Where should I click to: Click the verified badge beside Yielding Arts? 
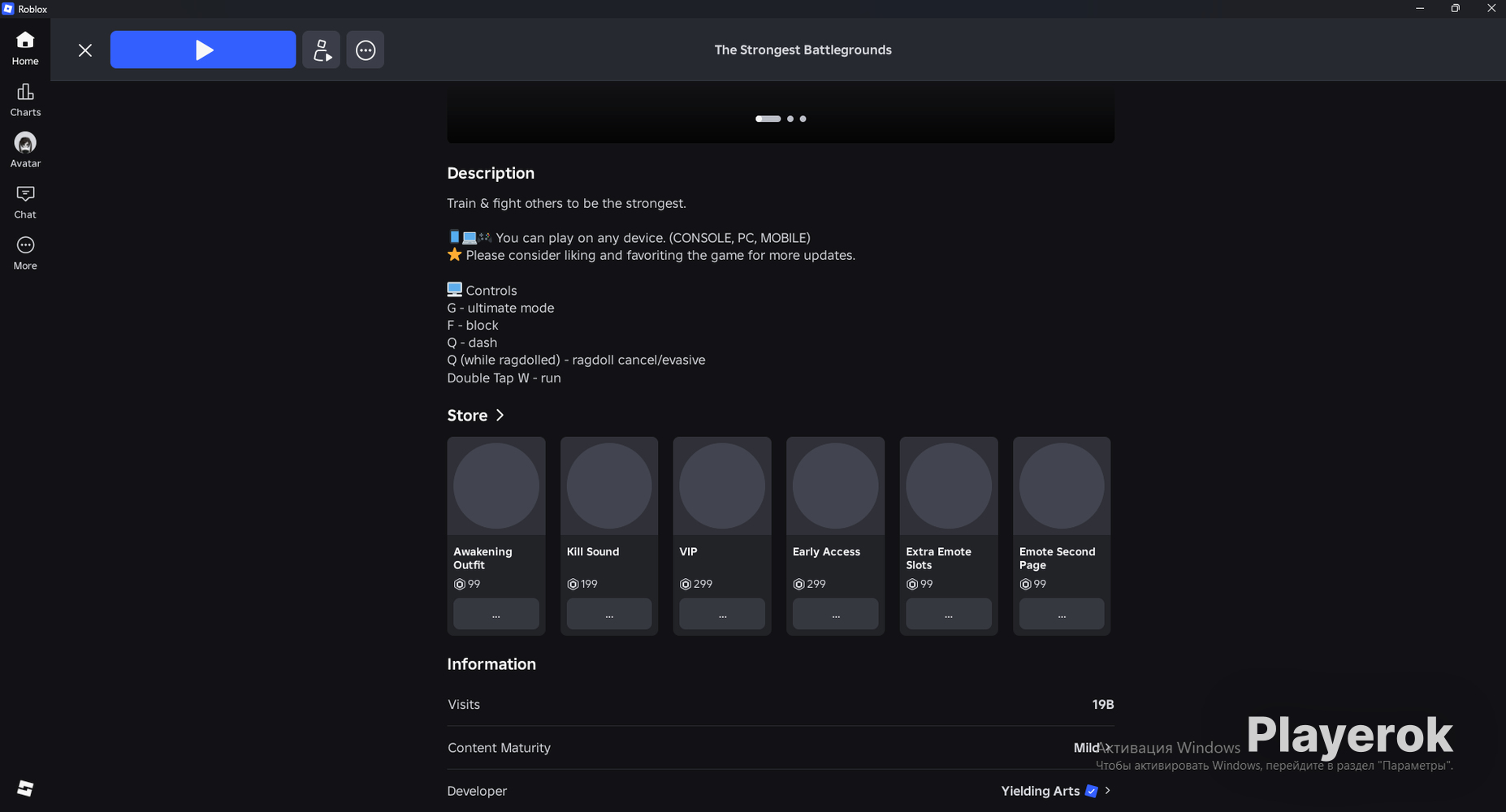[x=1092, y=791]
